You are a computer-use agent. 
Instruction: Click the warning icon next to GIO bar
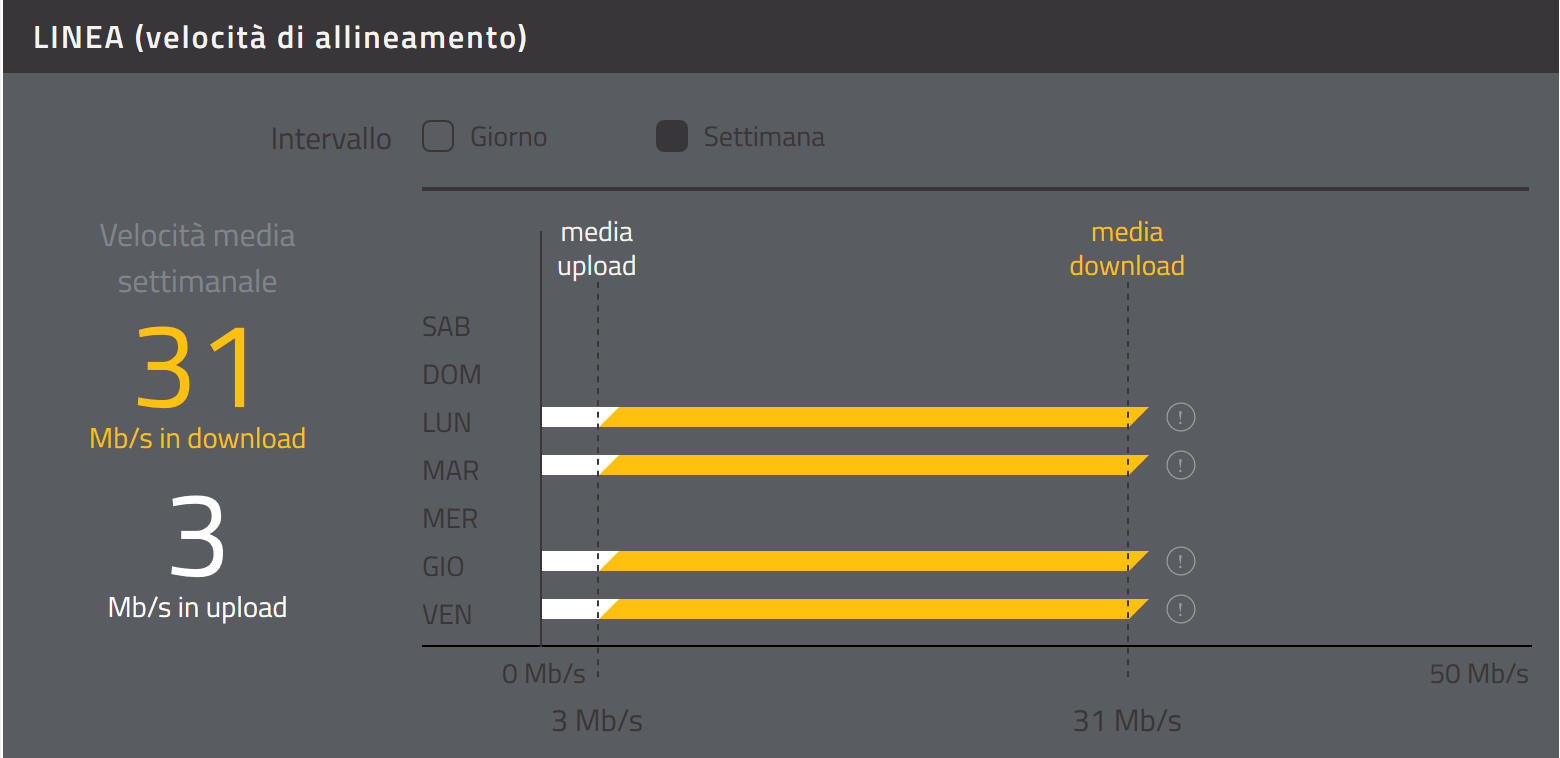1181,561
